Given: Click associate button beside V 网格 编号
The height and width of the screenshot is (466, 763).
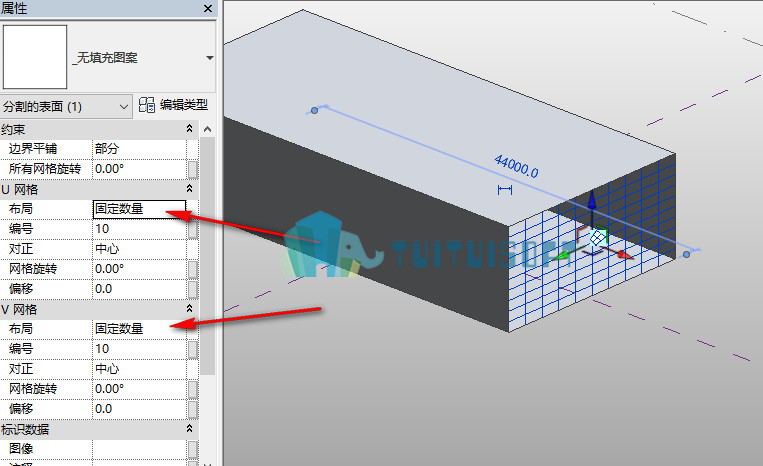Looking at the screenshot, I should coord(193,349).
